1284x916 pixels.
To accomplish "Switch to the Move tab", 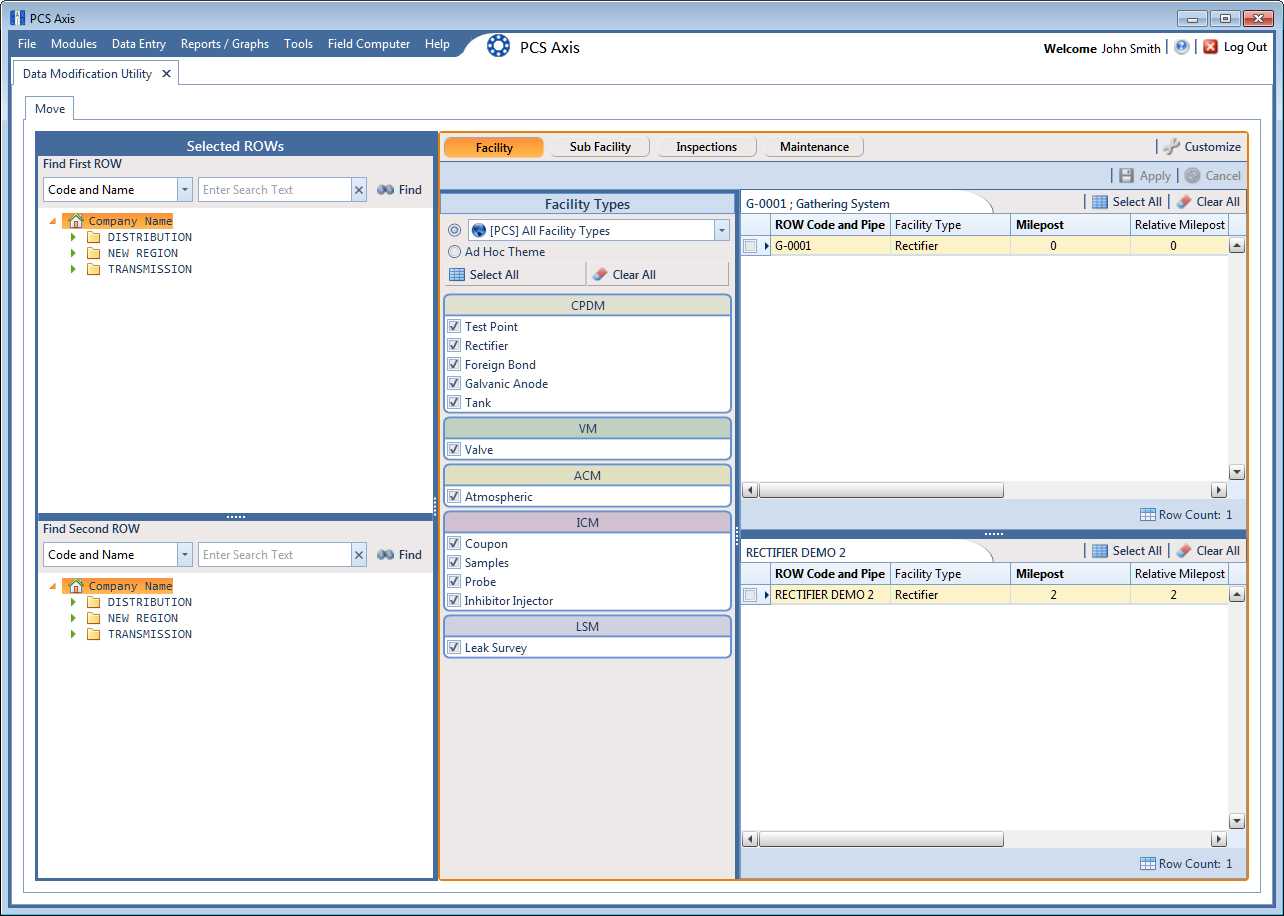I will pyautogui.click(x=50, y=109).
